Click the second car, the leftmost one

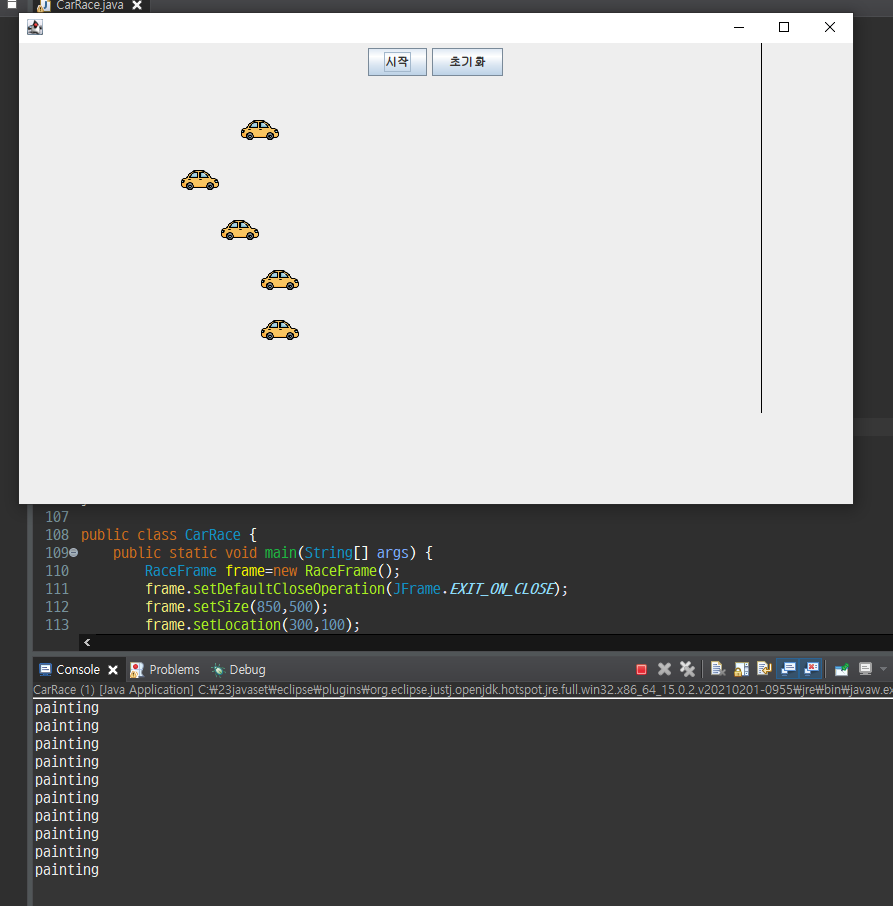point(200,180)
